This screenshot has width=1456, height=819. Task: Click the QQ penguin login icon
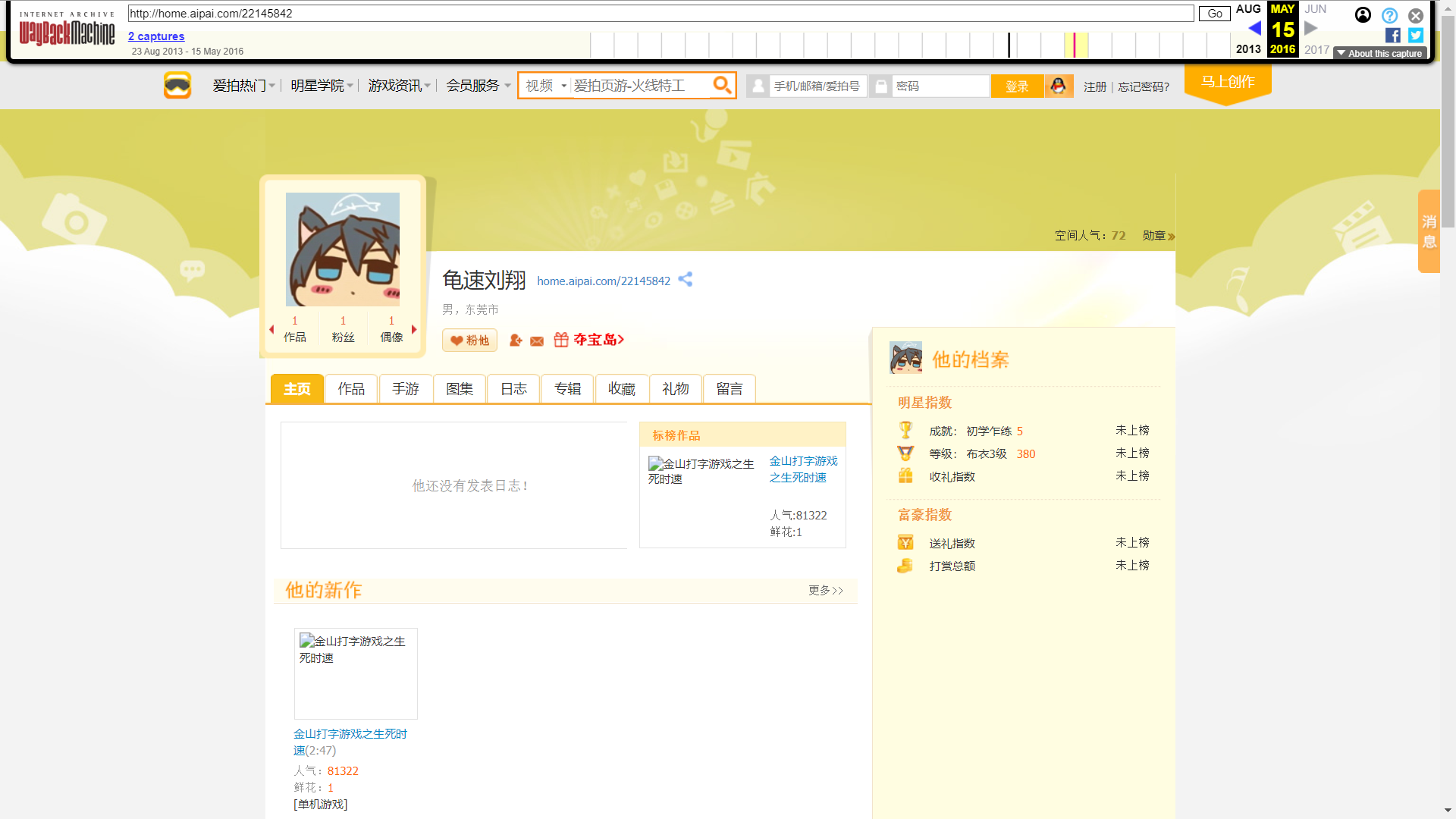tap(1059, 86)
